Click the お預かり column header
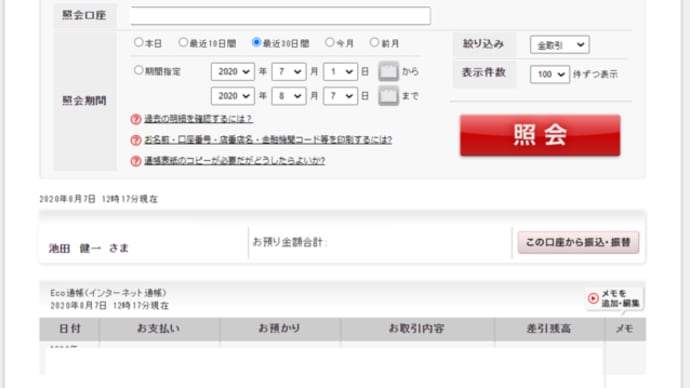This screenshot has width=690, height=388. (x=280, y=329)
